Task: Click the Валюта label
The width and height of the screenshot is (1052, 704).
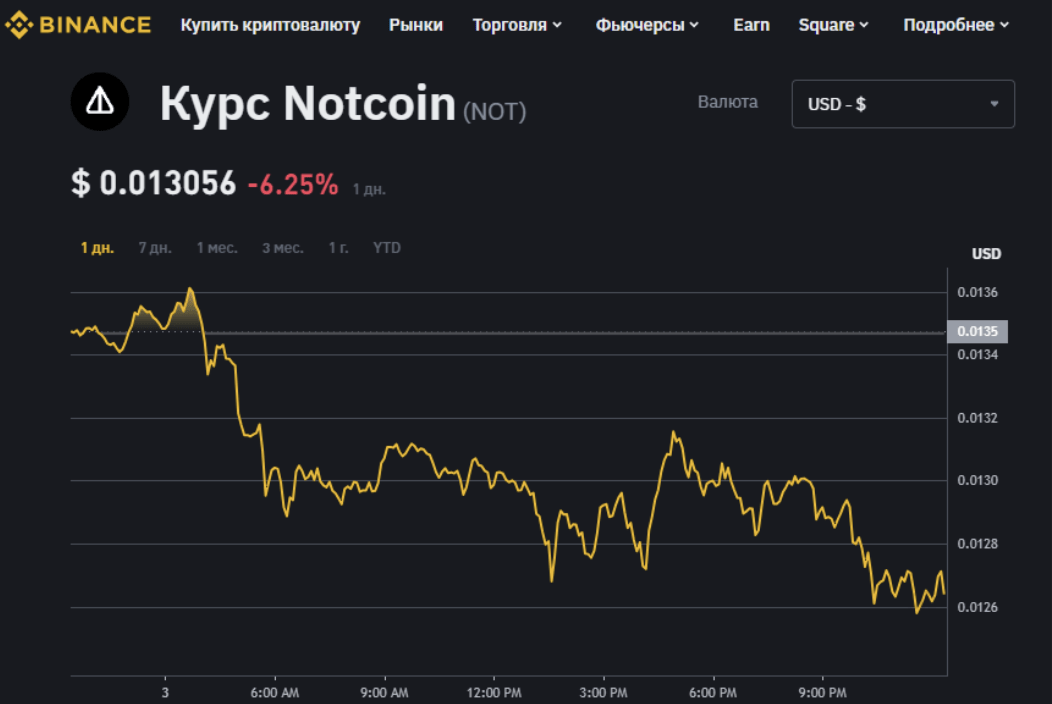Action: coord(728,102)
